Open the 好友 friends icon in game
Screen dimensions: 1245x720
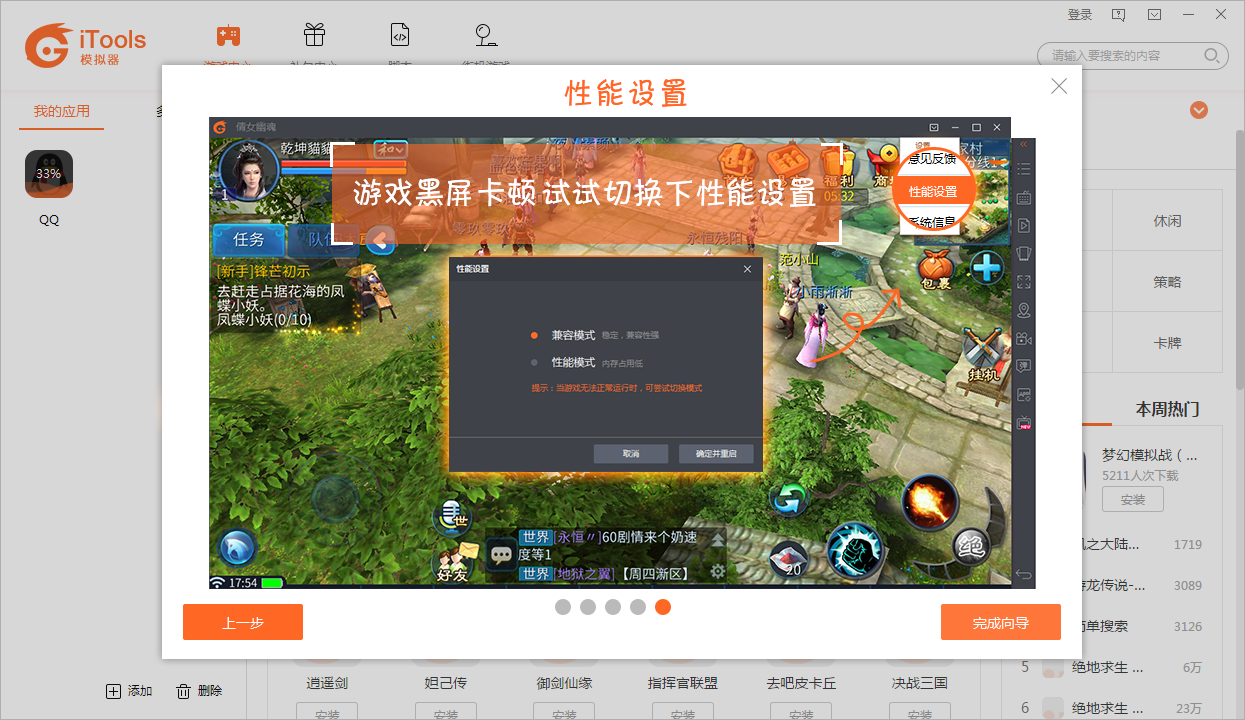453,562
